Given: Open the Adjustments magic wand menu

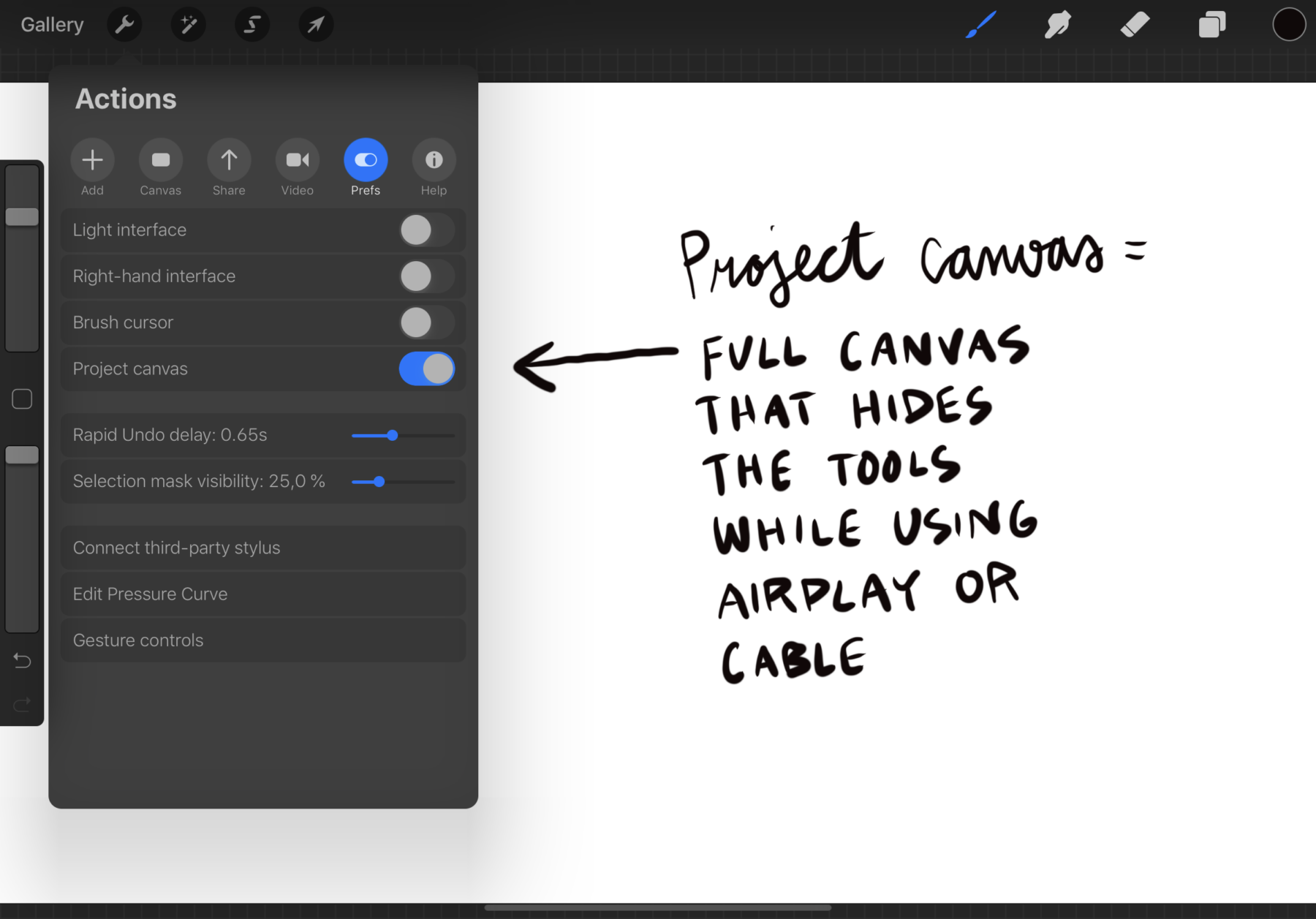Looking at the screenshot, I should coord(189,25).
